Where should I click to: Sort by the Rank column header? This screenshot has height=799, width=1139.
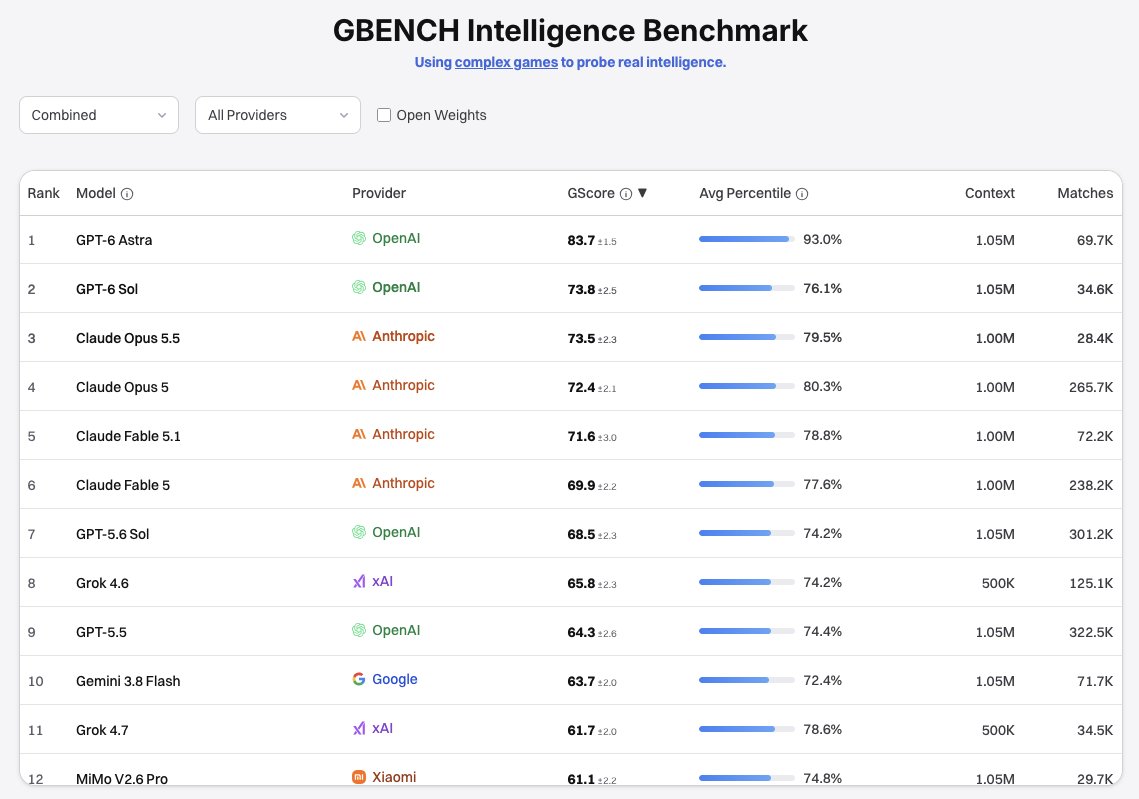click(44, 193)
